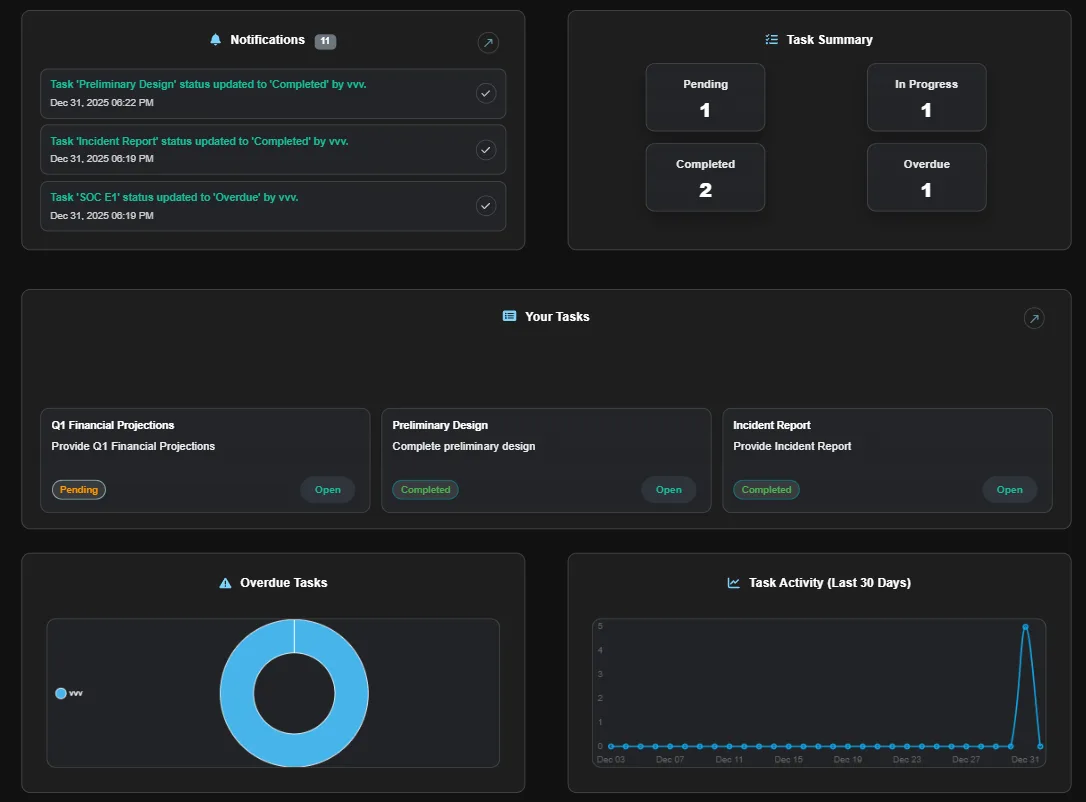This screenshot has width=1086, height=802.
Task: Dismiss the 'Incident Report' notification
Action: (486, 150)
